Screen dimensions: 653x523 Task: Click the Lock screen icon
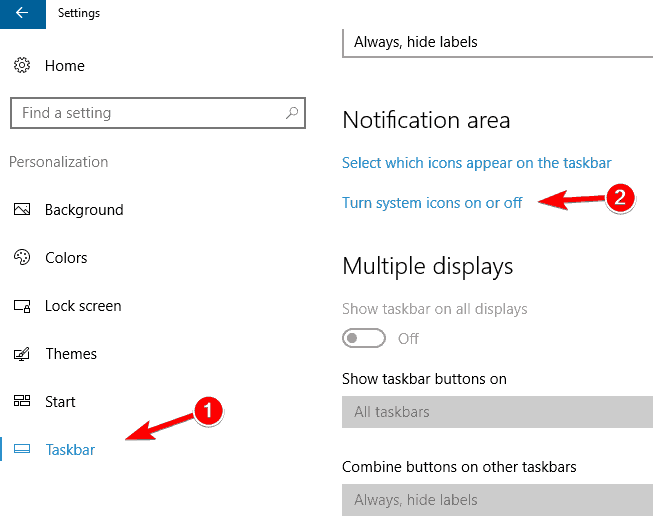(x=22, y=306)
